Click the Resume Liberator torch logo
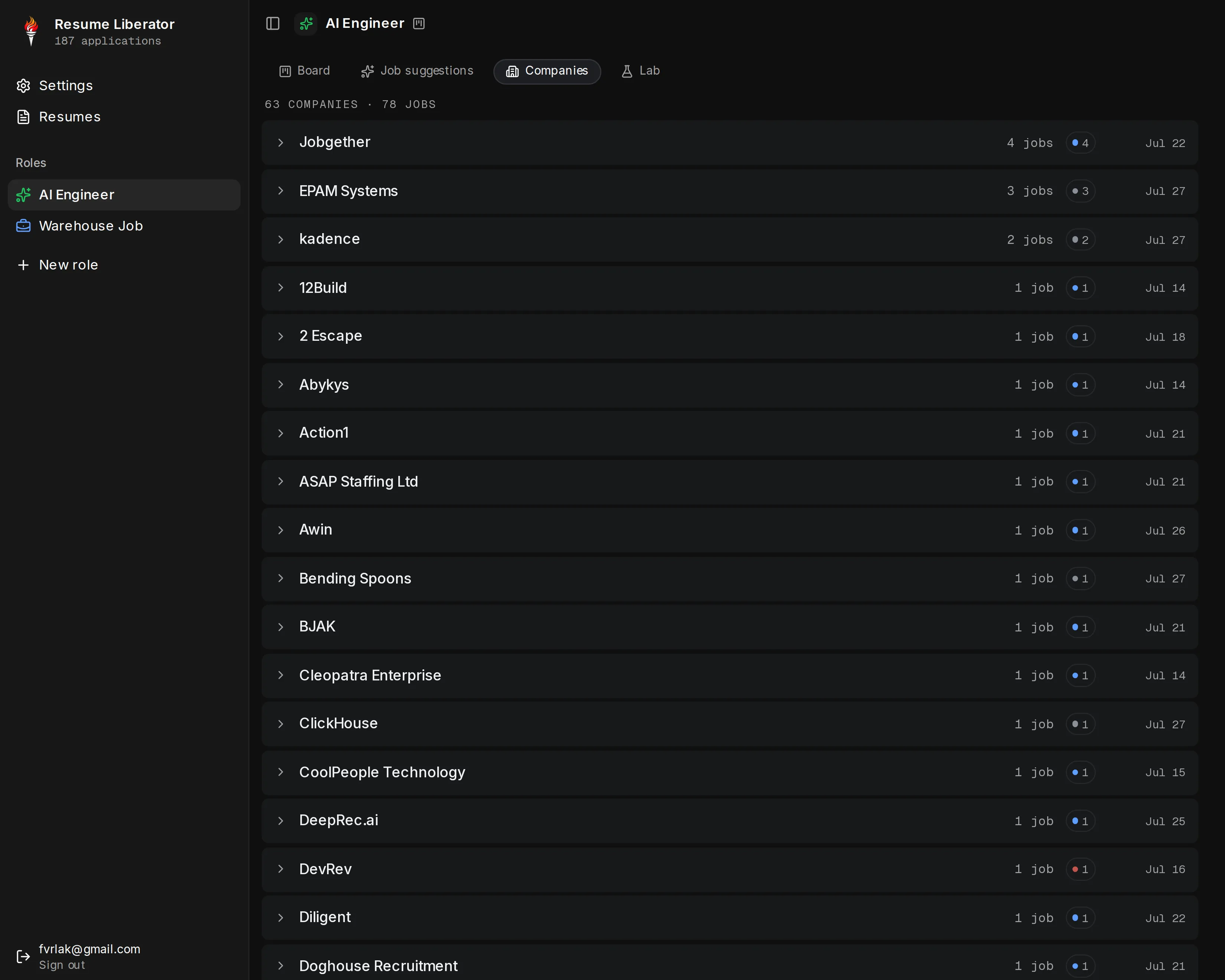Screen dimensions: 1225x980 coord(31,31)
